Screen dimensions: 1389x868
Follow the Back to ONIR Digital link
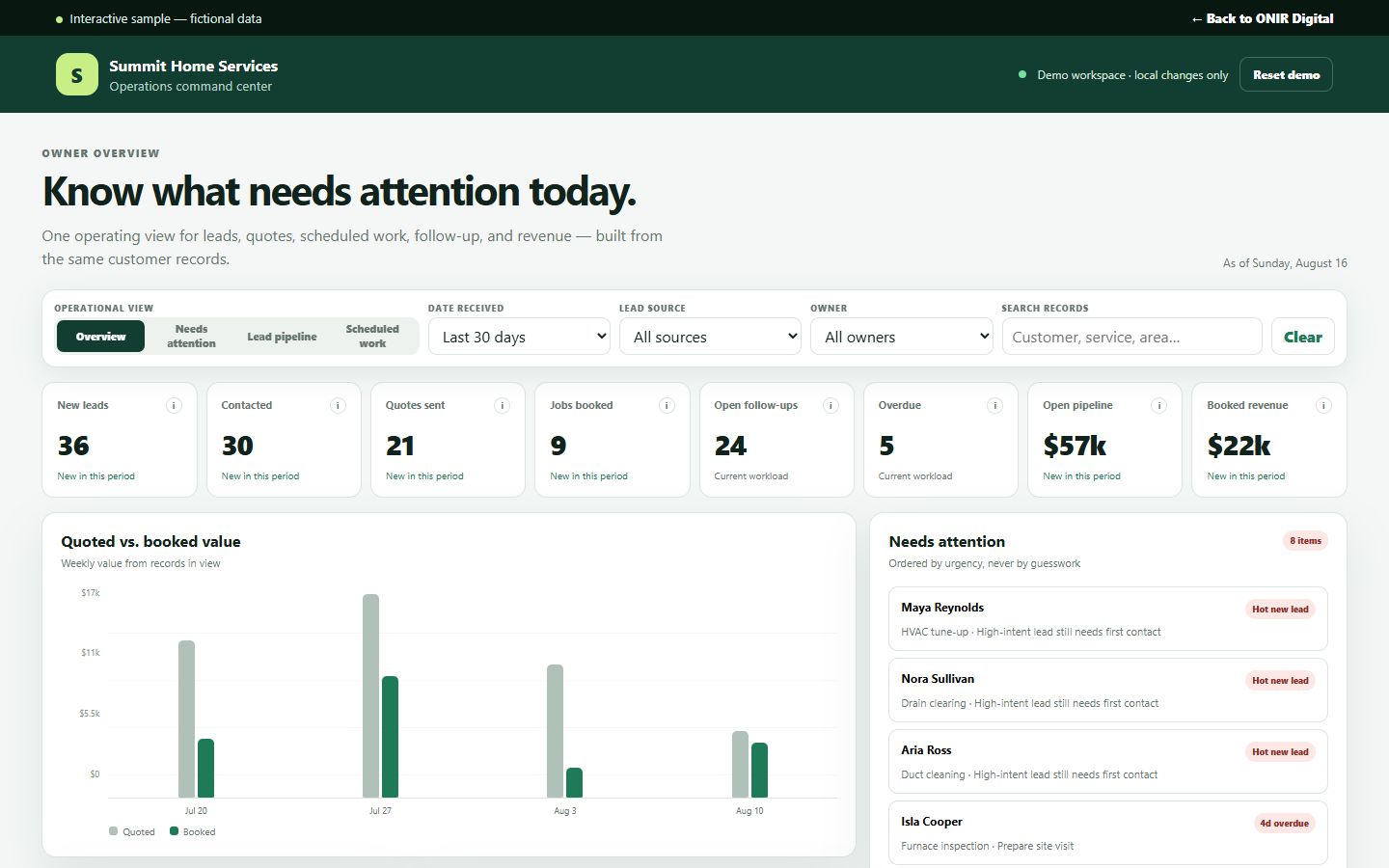tap(1262, 18)
